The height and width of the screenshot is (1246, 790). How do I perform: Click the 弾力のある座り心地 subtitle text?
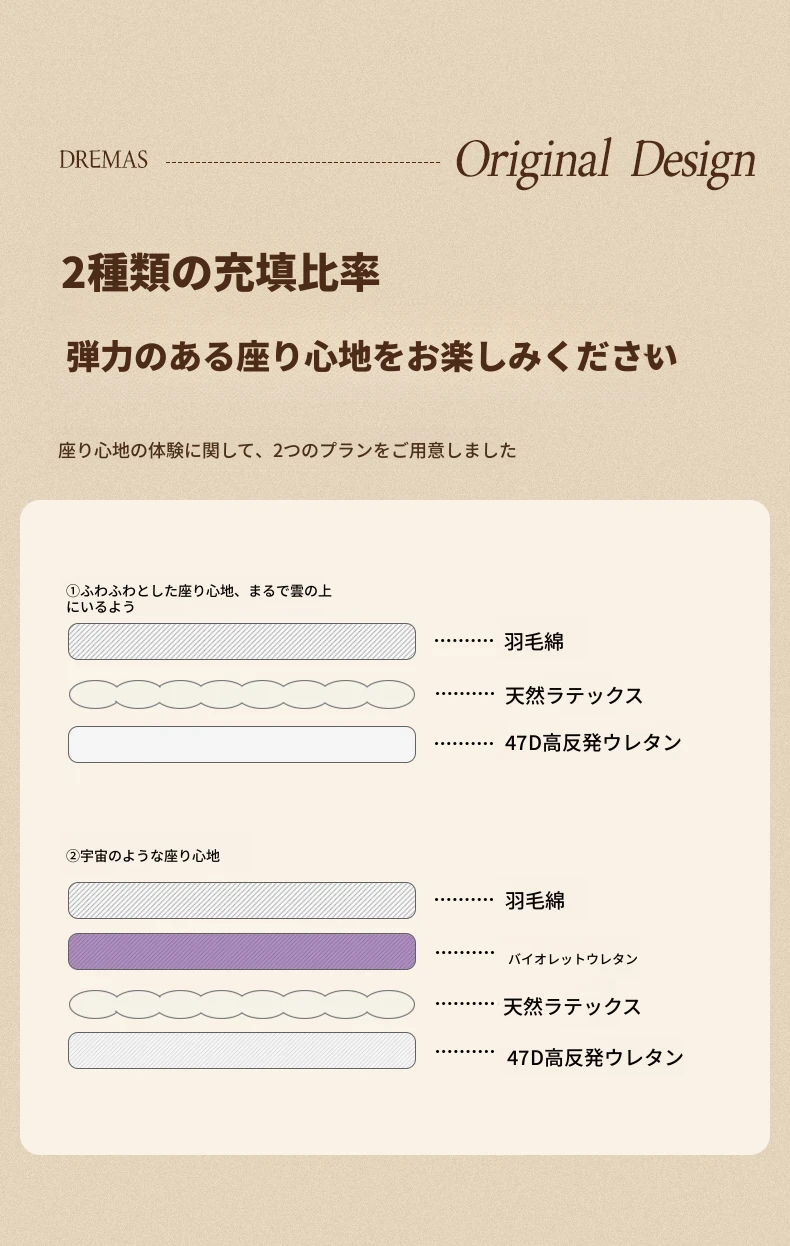coord(372,357)
